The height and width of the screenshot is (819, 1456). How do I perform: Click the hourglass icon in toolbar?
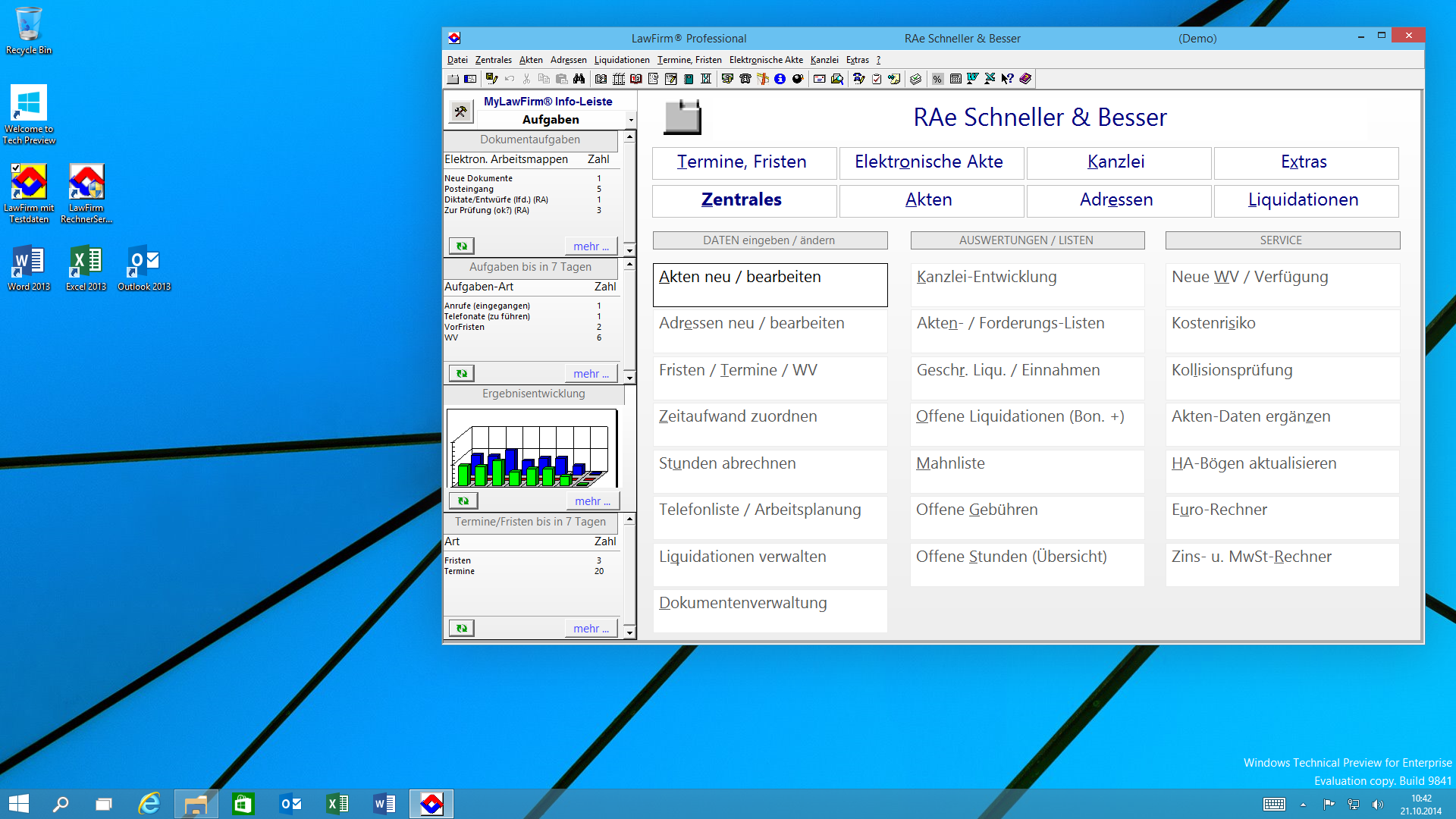click(x=706, y=79)
